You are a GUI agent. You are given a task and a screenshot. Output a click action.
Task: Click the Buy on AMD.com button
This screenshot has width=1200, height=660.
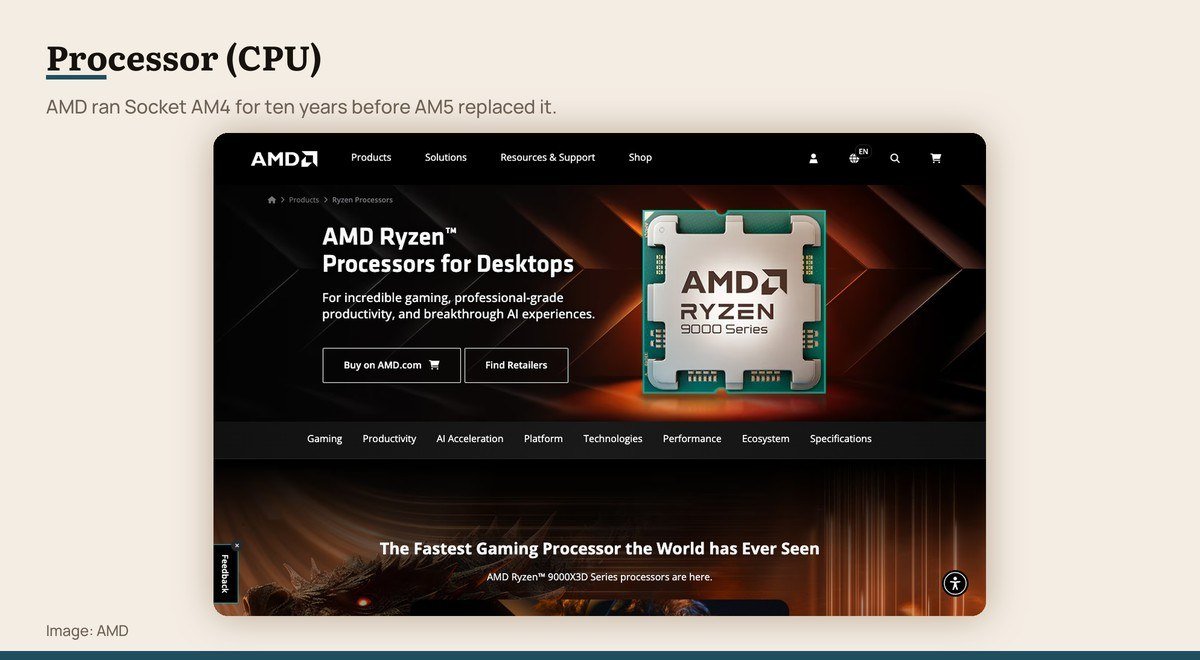click(x=392, y=365)
